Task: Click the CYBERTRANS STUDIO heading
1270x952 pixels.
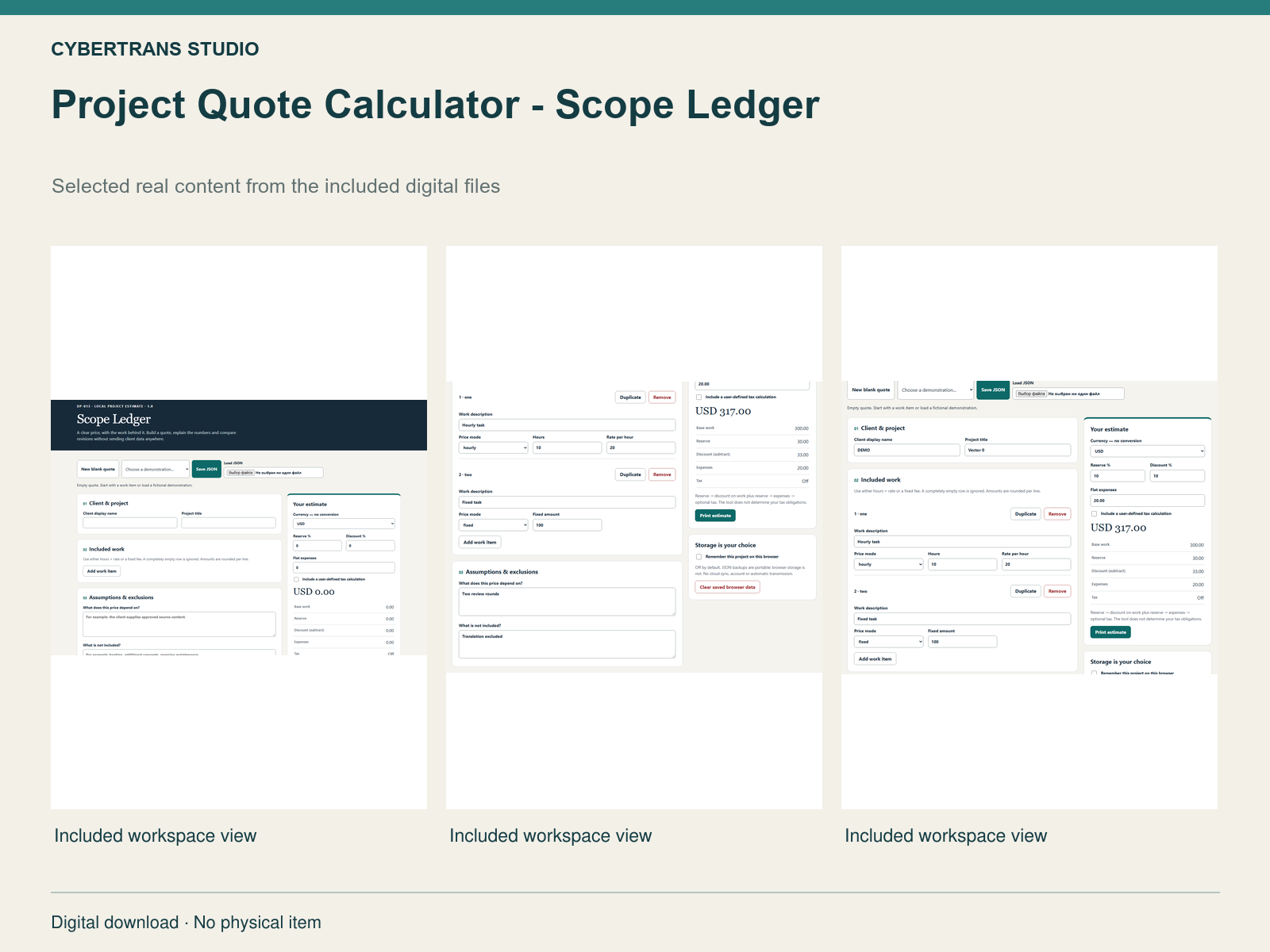Action: click(155, 49)
